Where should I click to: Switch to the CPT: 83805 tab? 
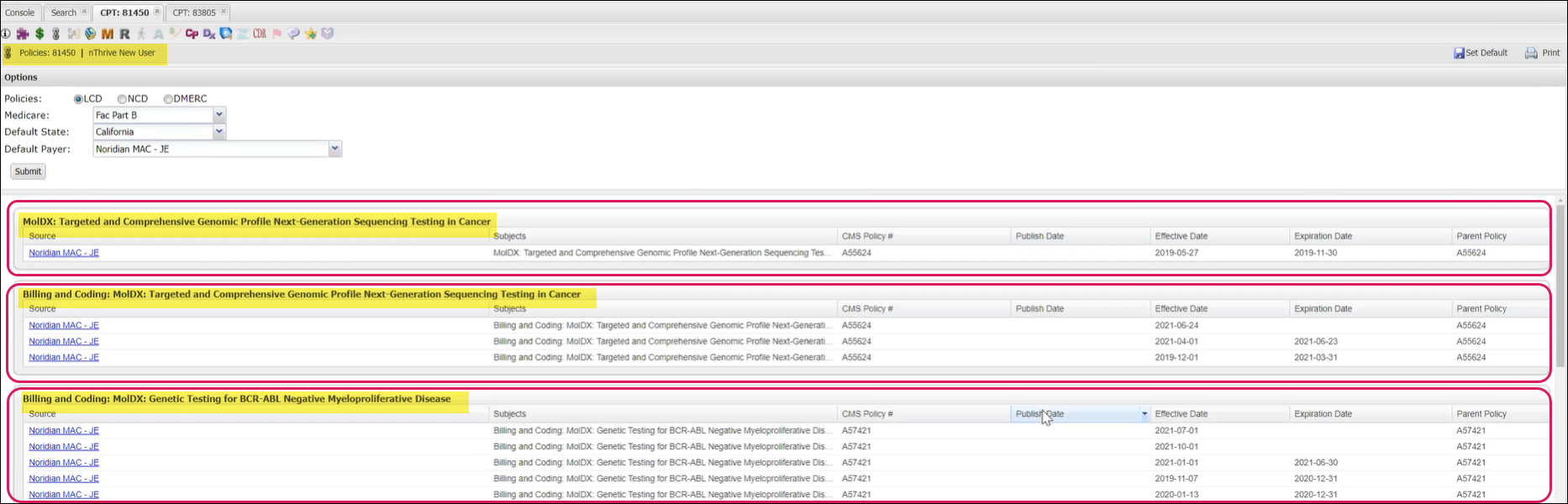pyautogui.click(x=194, y=13)
